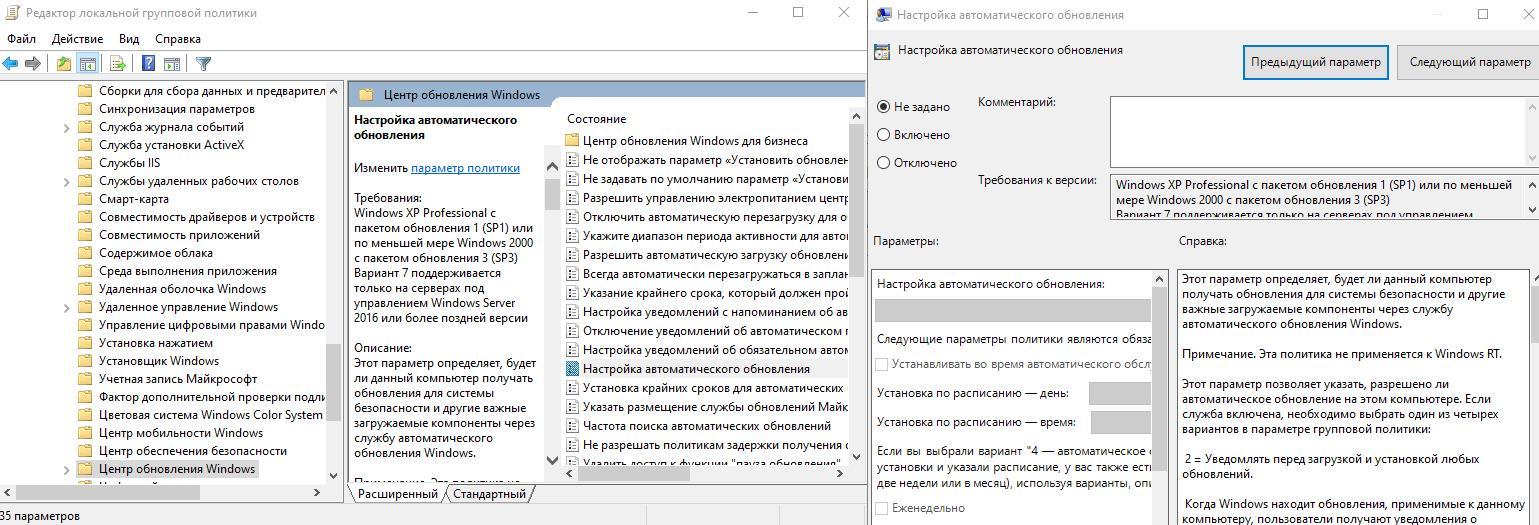This screenshot has height=525, width=1539.
Task: Click the tree pane horizontal scrollbar thumb
Action: coord(108,492)
